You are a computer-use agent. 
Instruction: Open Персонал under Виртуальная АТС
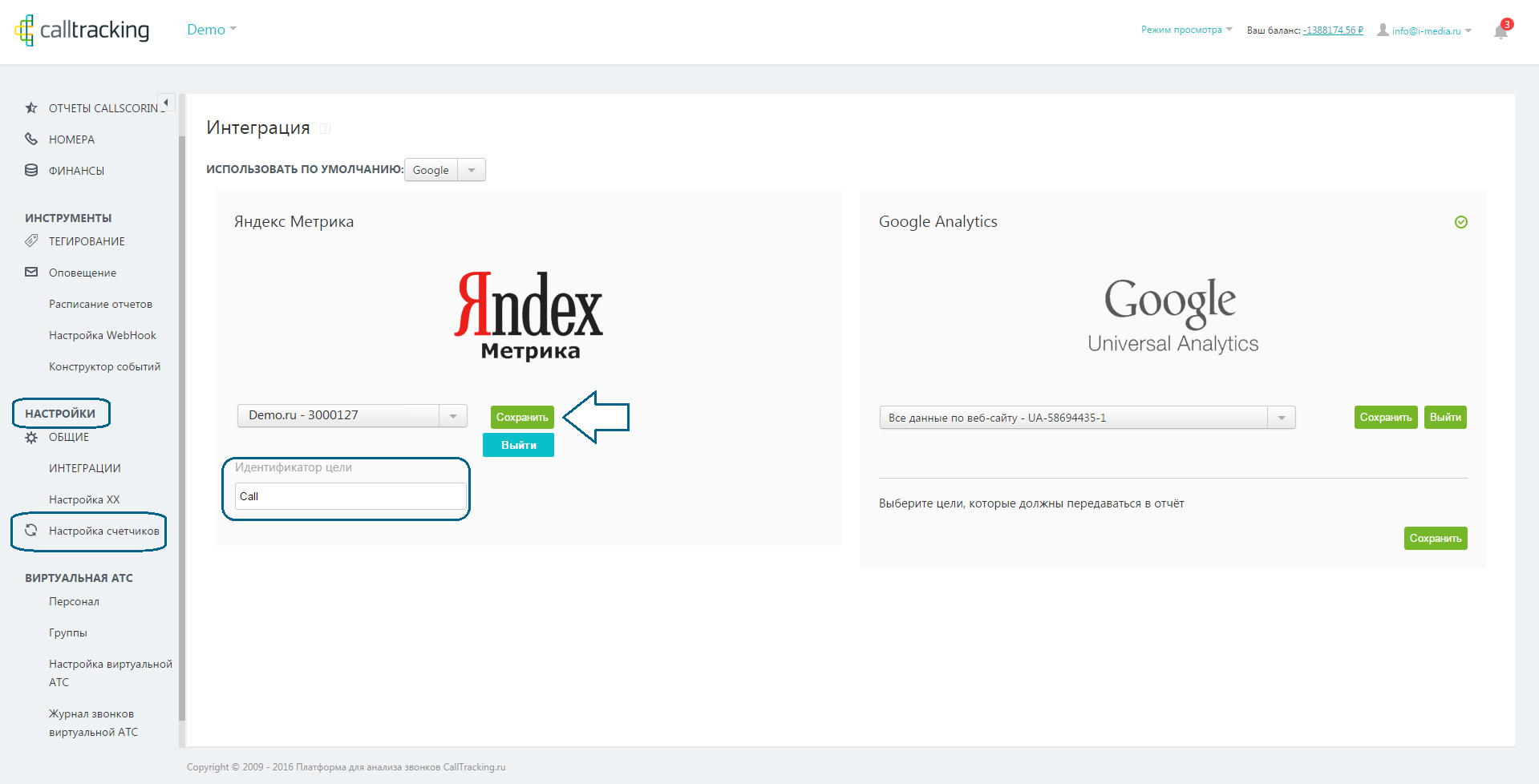74,601
